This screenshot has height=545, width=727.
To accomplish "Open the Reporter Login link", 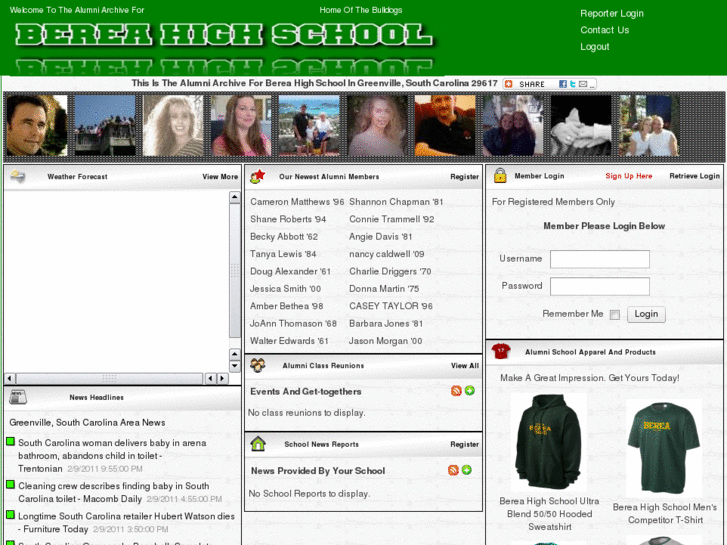I will tap(612, 13).
